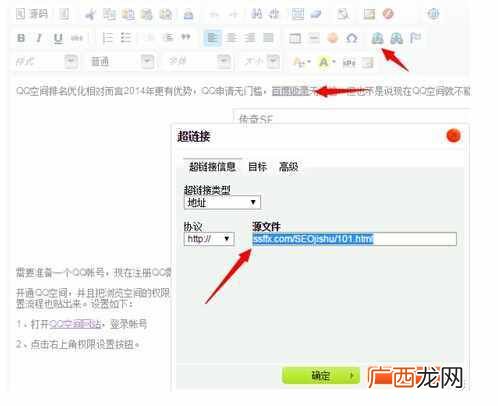Click the Undo arrow icon
Screen dimensions: 498x406
(214, 14)
